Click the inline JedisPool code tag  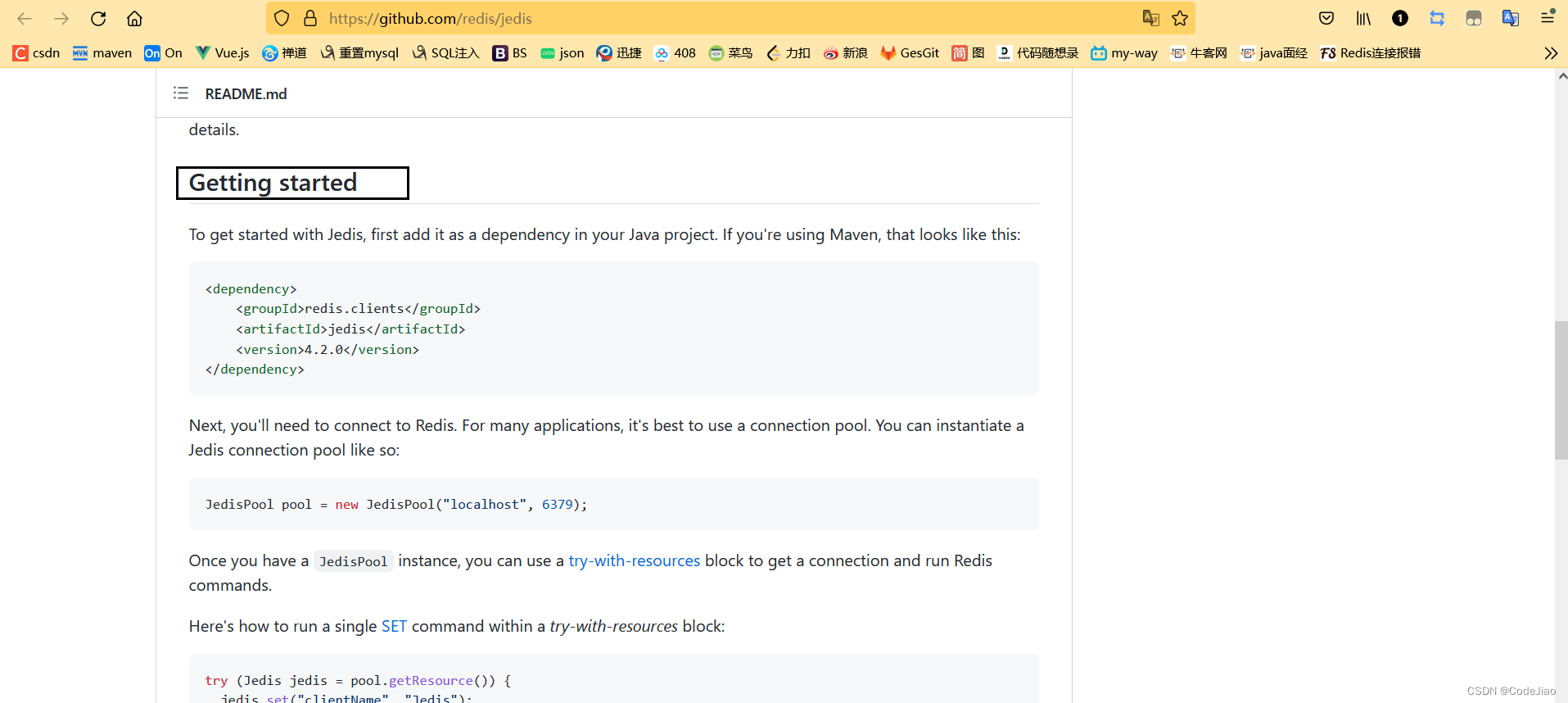click(353, 561)
